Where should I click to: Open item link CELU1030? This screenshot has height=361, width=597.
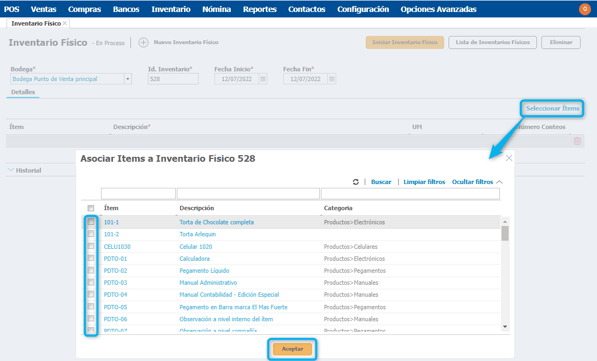point(117,246)
